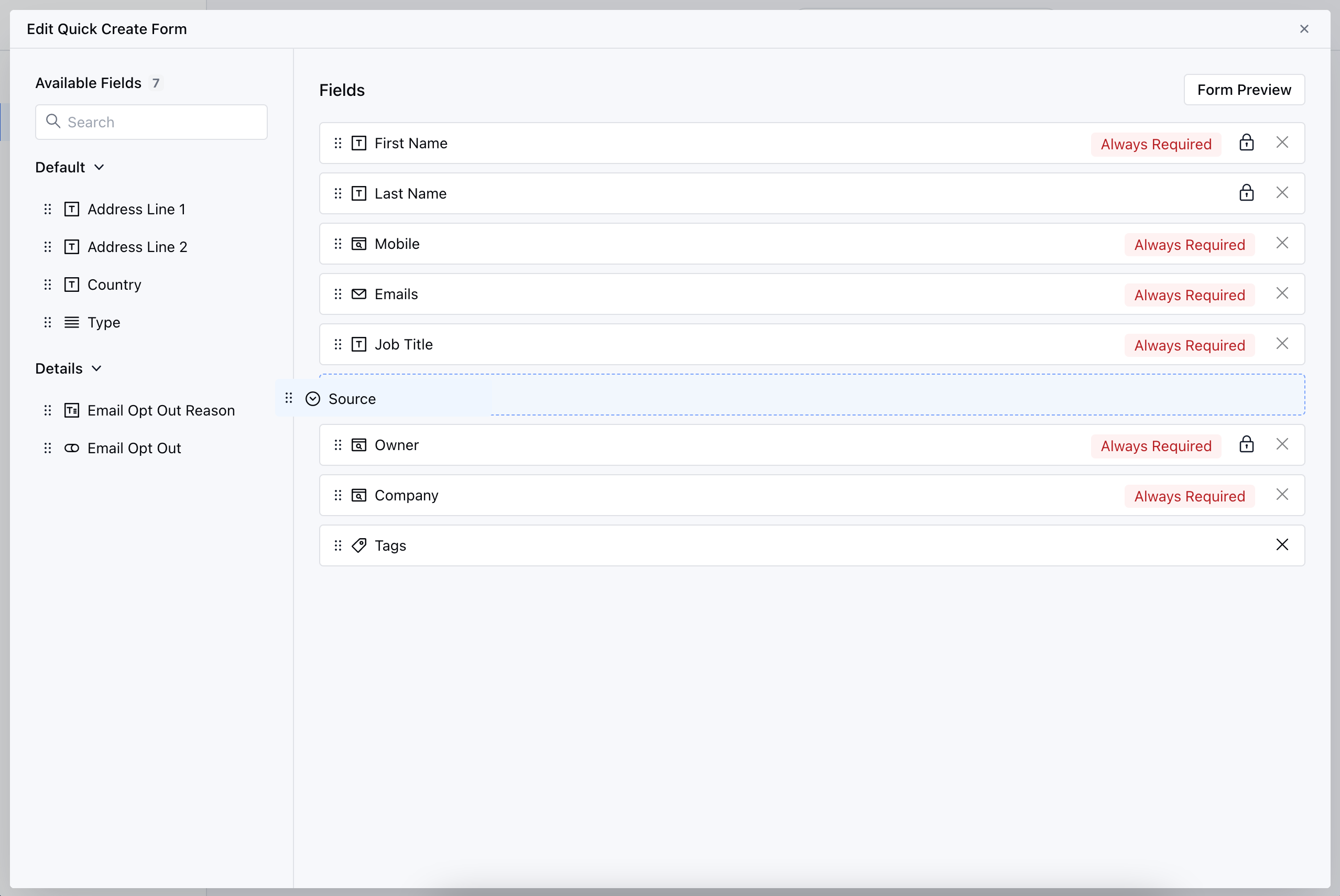Remove the Emails field from form
Image resolution: width=1340 pixels, height=896 pixels.
(x=1282, y=294)
